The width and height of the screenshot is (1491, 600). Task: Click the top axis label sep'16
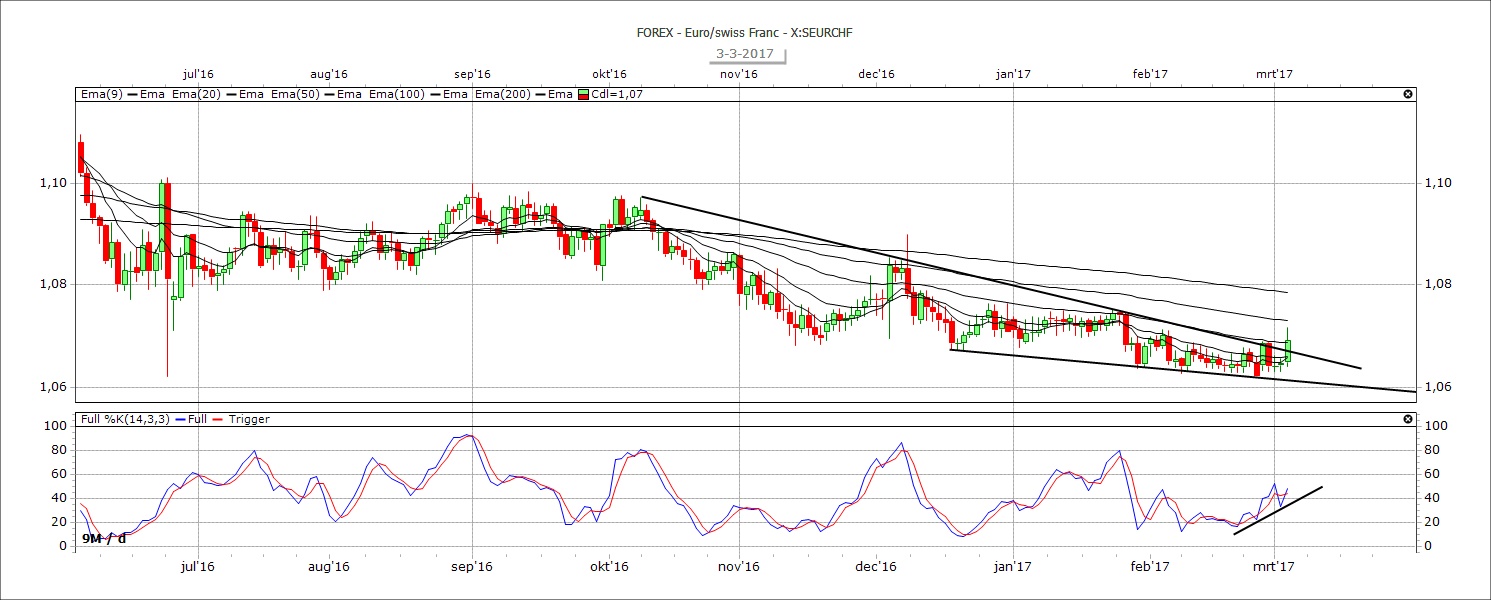click(x=472, y=74)
